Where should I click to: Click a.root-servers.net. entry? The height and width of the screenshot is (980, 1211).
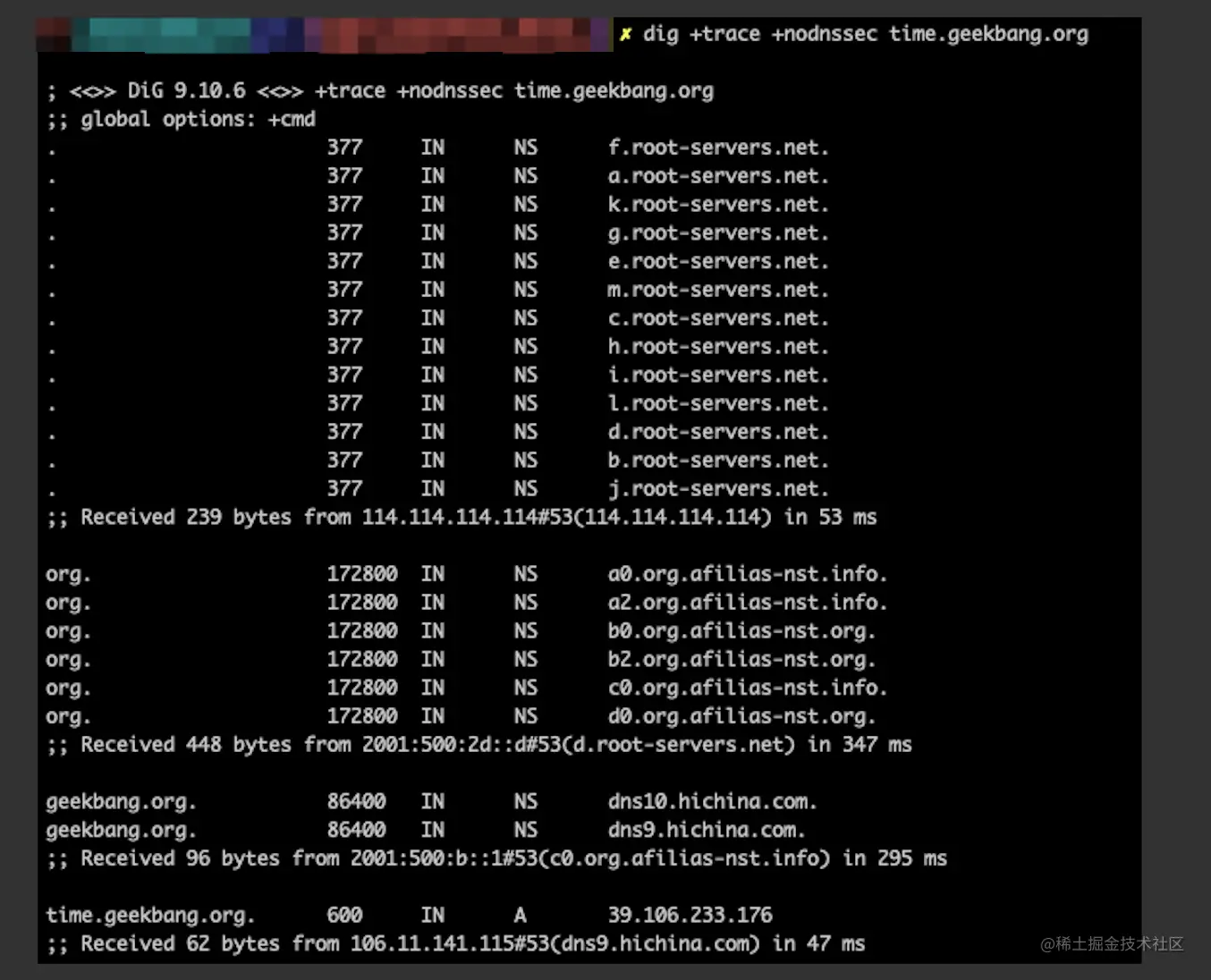click(718, 176)
